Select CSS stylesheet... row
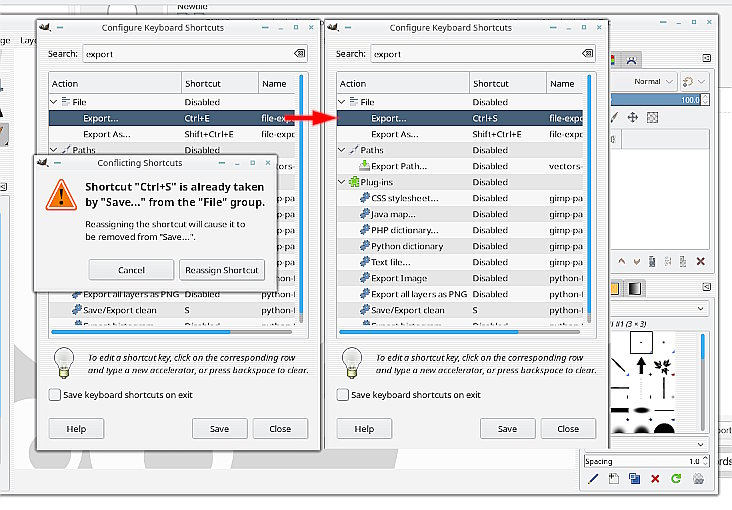Viewport: 732px width, 510px height. 460,198
